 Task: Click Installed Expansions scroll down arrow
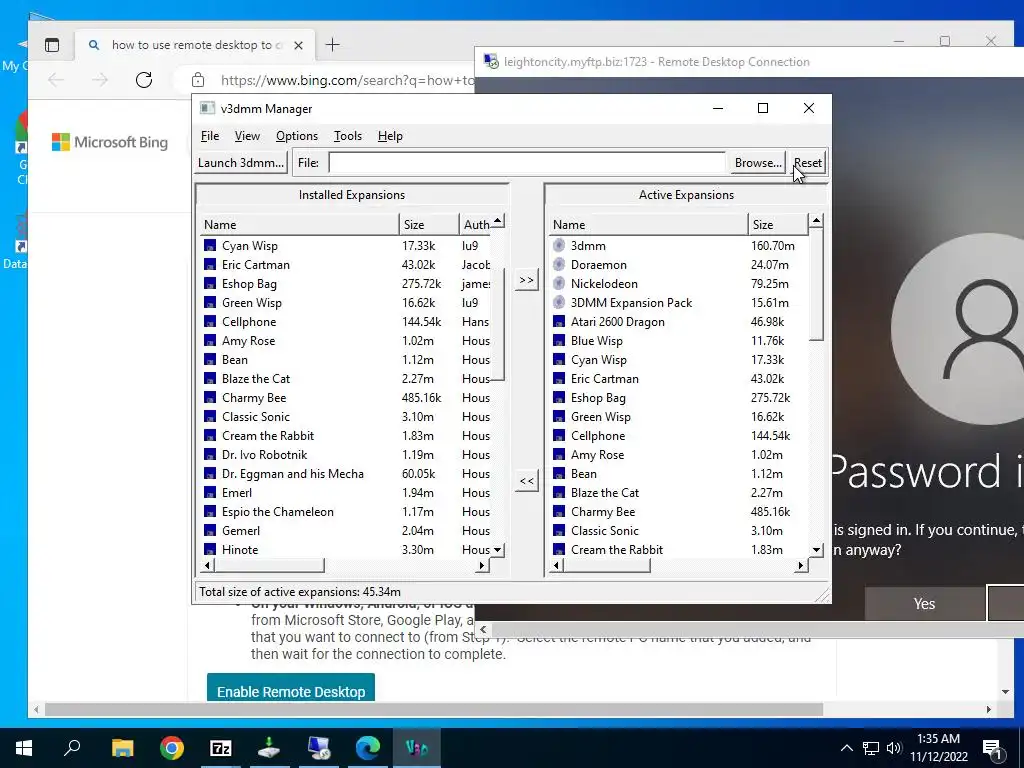point(498,550)
